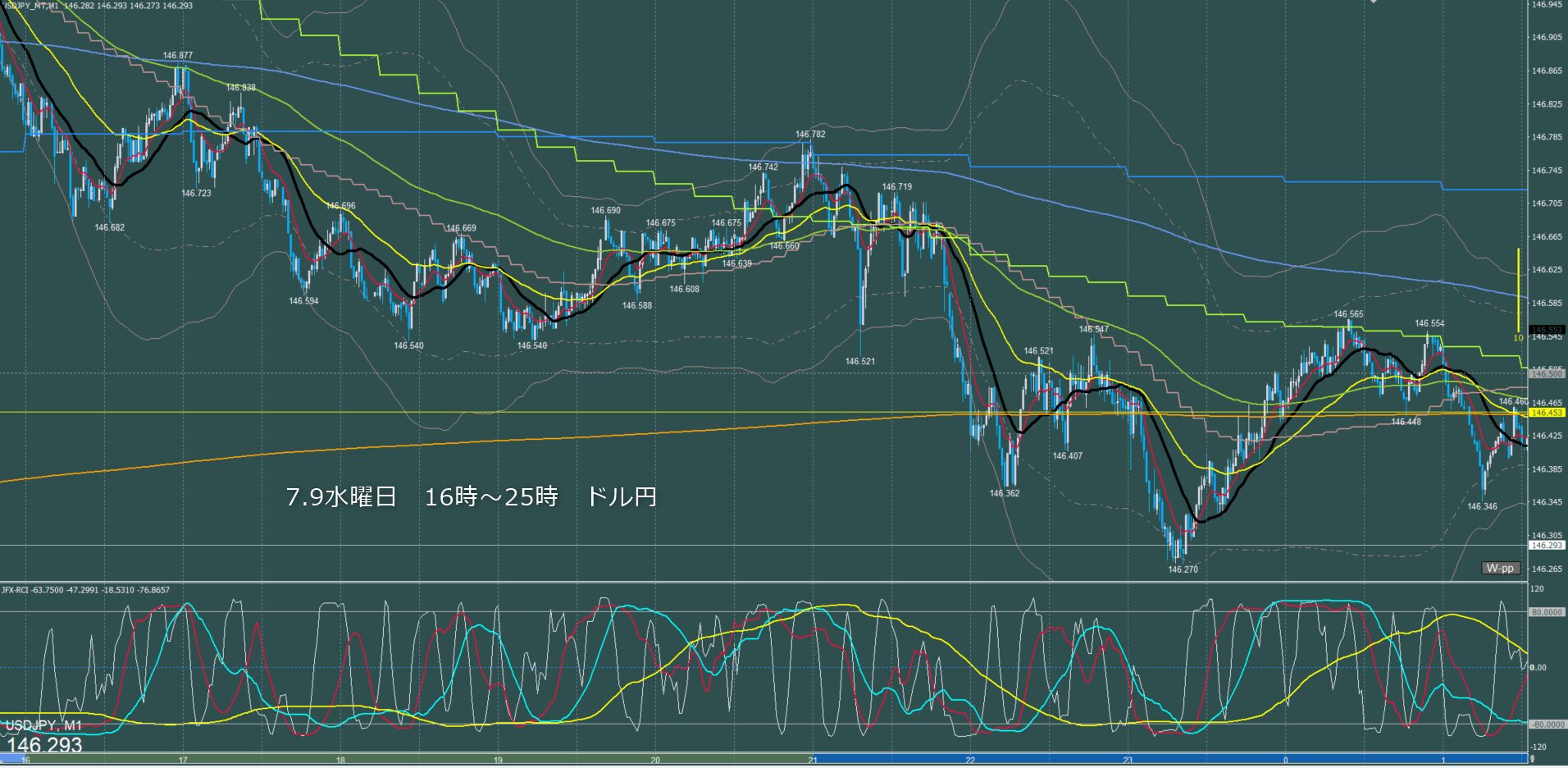Screen dimensions: 1568x768
Task: Click hour 17 on the time axis
Action: pos(183,761)
